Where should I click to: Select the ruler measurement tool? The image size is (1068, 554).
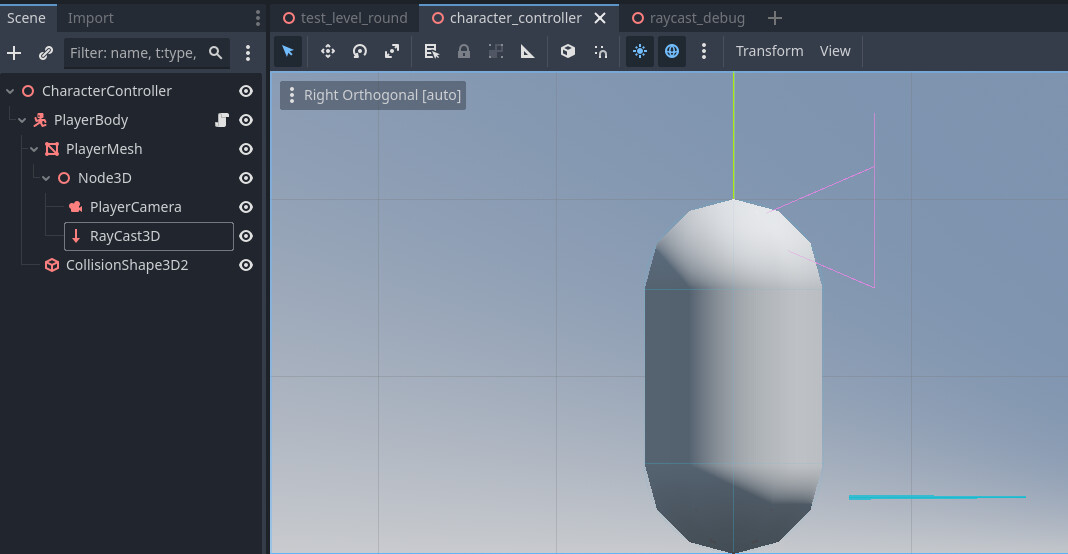point(528,51)
